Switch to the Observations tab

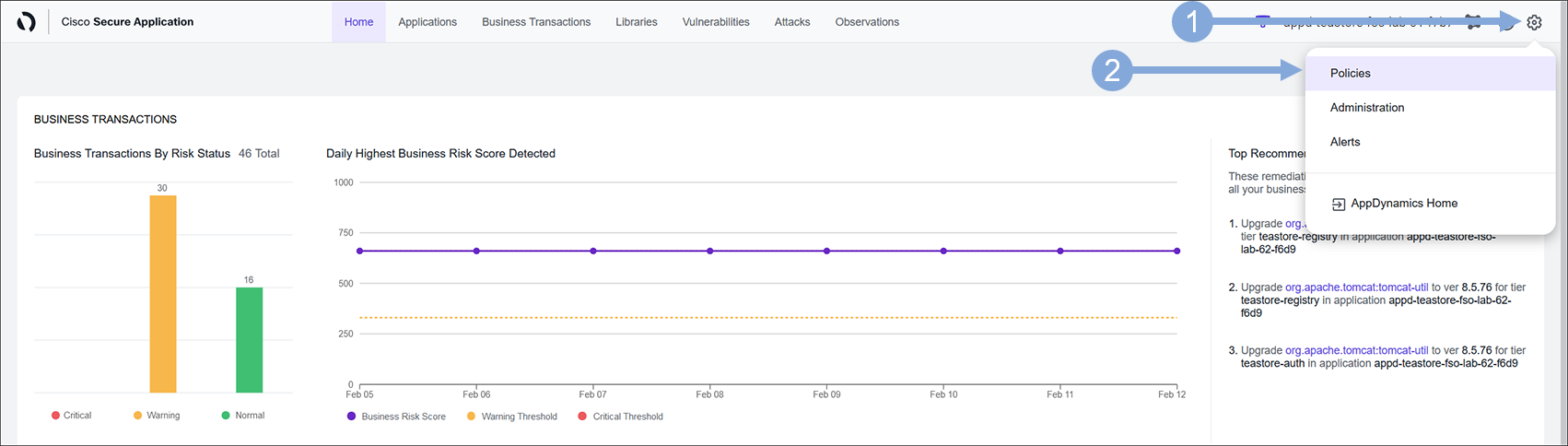[867, 22]
